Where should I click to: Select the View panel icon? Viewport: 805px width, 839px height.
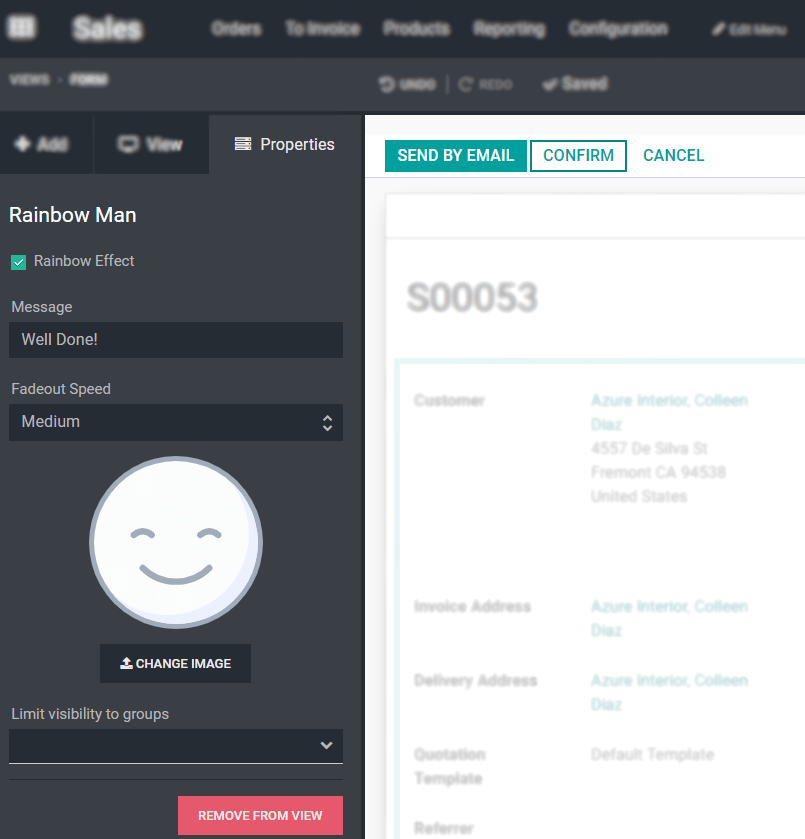(x=150, y=143)
